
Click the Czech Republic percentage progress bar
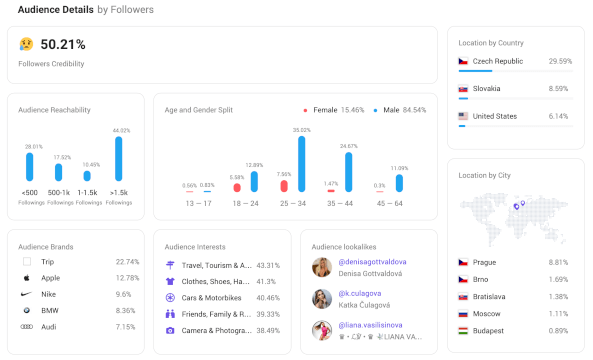515,71
